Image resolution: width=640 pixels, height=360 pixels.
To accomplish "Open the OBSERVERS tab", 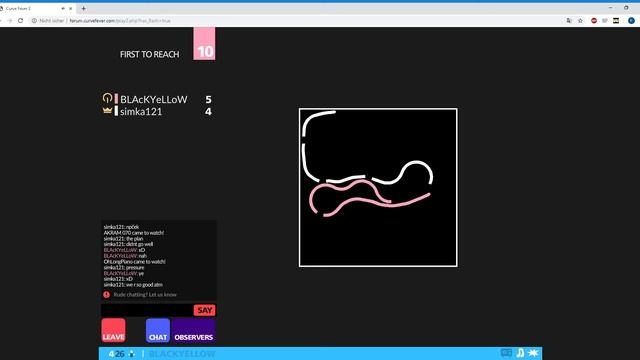I will point(193,330).
